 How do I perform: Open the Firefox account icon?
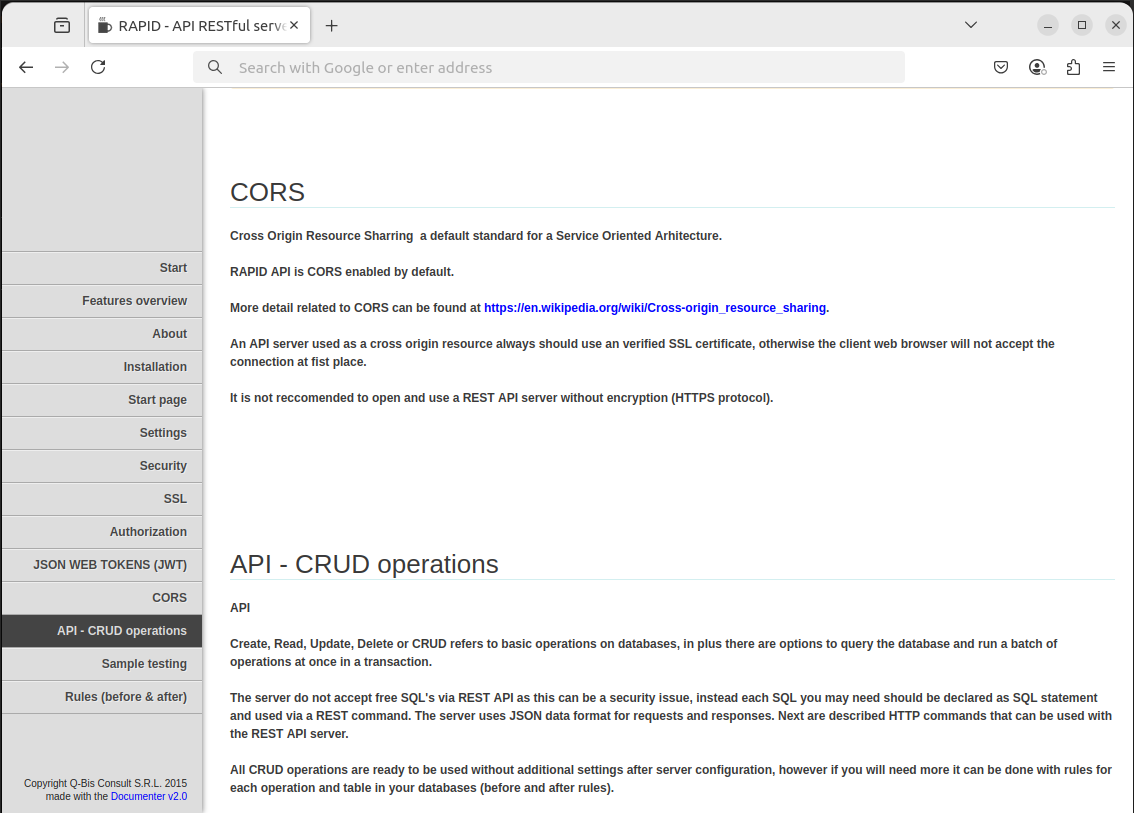click(x=1037, y=67)
